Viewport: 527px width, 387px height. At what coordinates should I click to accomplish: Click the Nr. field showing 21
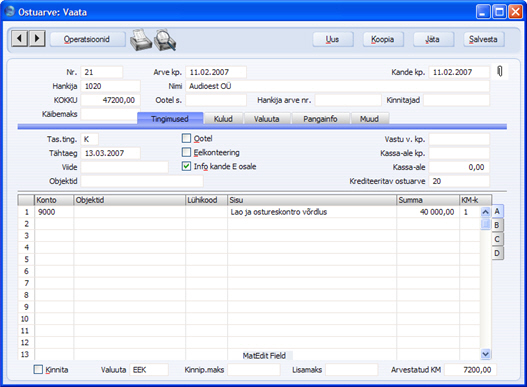click(x=102, y=72)
